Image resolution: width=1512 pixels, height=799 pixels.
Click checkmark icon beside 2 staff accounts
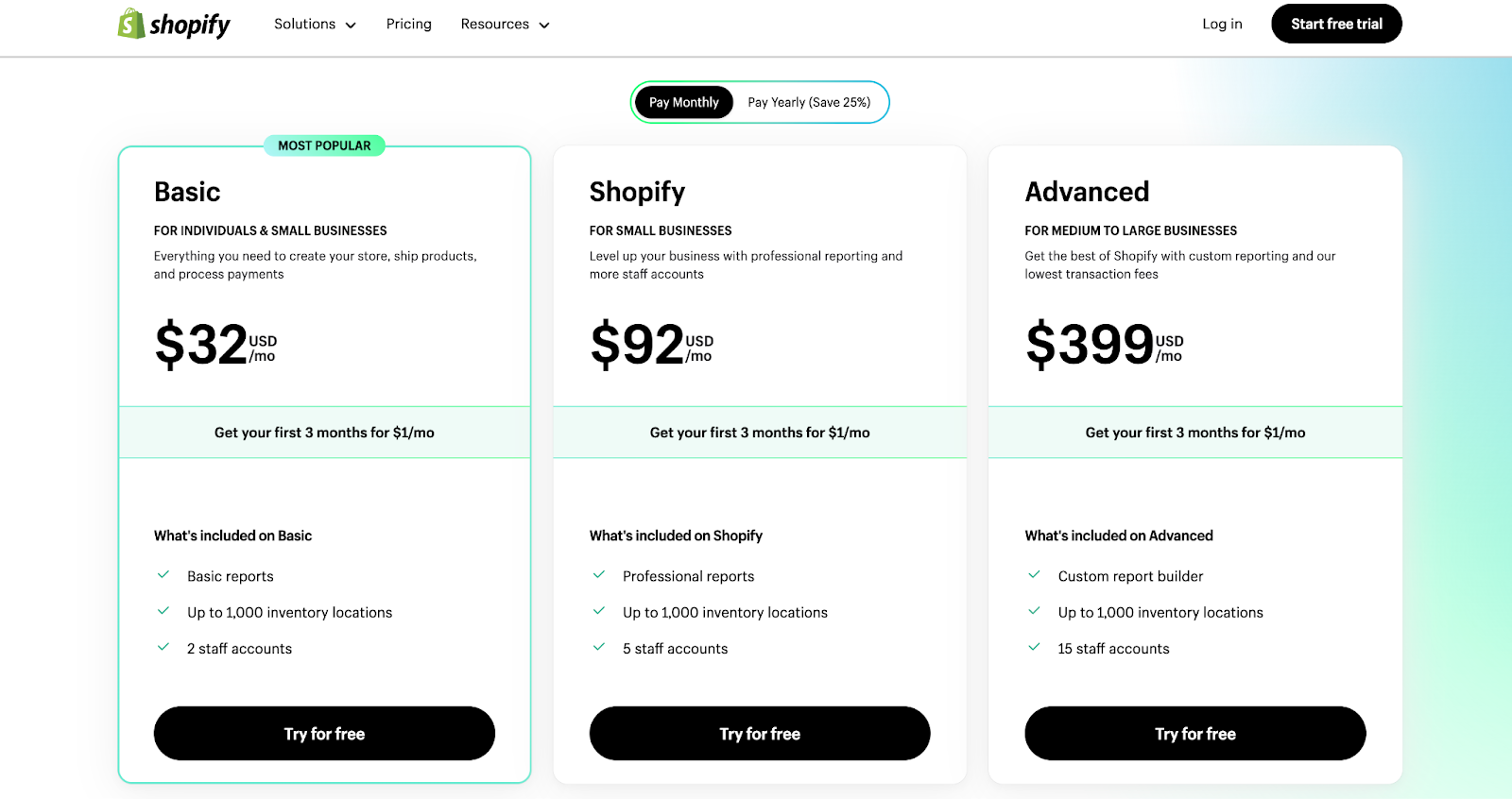coord(163,647)
